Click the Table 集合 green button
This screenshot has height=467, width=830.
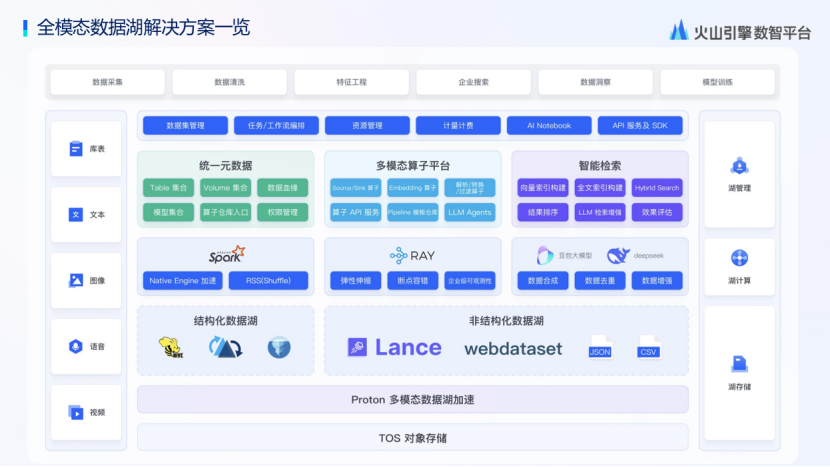[168, 187]
